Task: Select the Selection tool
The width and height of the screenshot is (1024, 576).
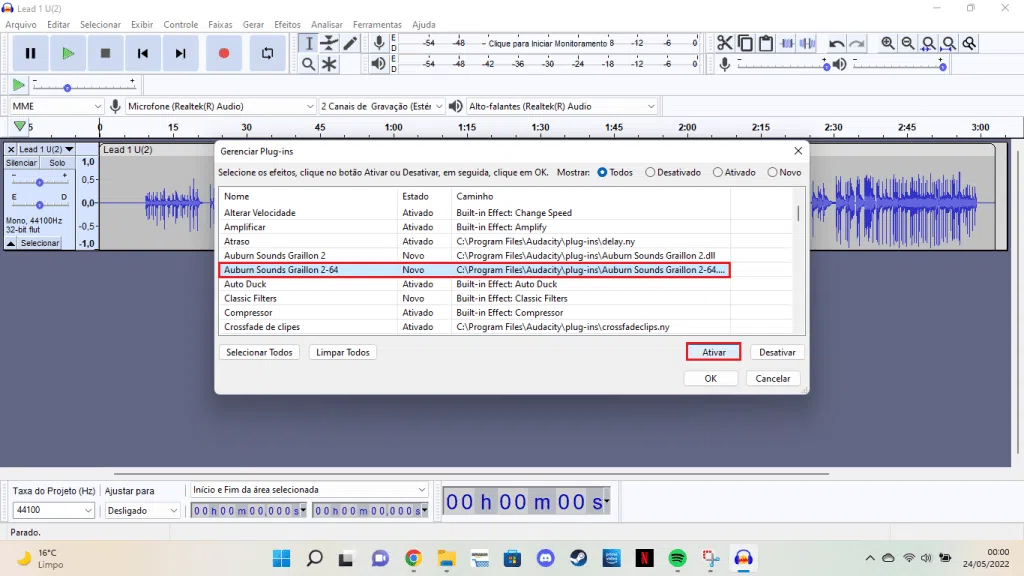Action: pos(308,43)
